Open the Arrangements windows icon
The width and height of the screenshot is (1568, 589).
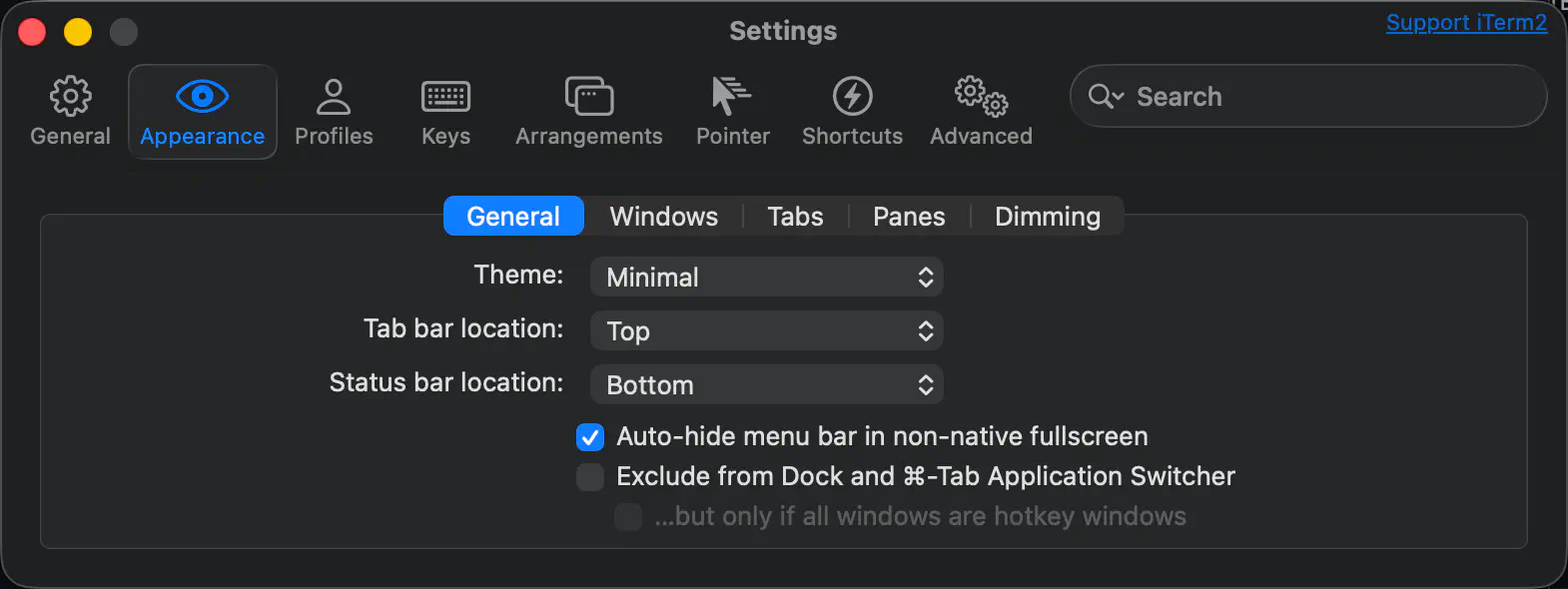click(x=588, y=97)
